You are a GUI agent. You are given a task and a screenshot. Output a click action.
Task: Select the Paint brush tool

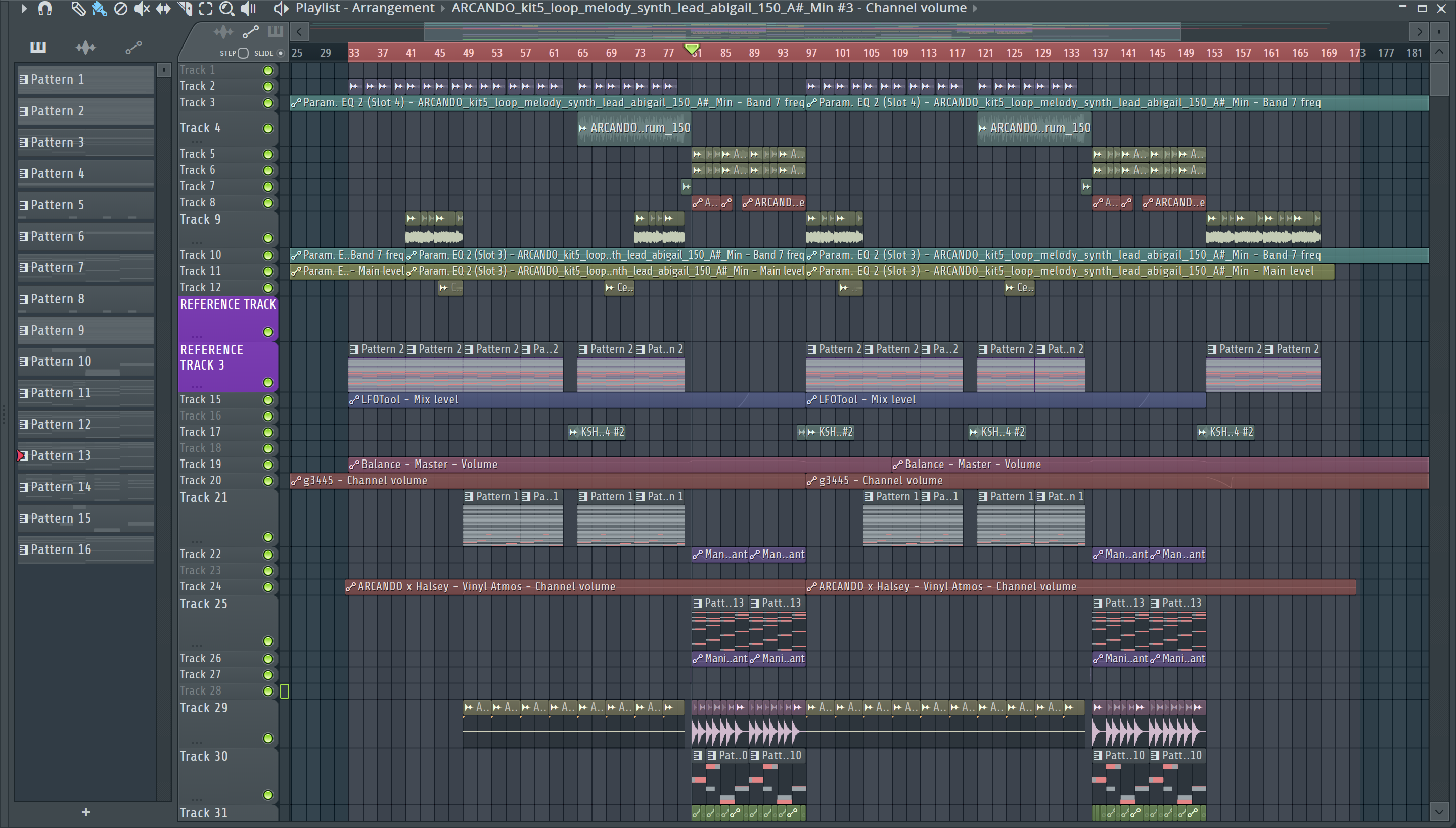pos(99,9)
